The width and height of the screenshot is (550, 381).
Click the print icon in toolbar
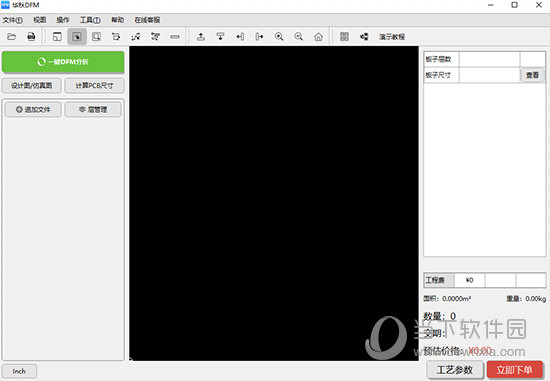(x=31, y=36)
